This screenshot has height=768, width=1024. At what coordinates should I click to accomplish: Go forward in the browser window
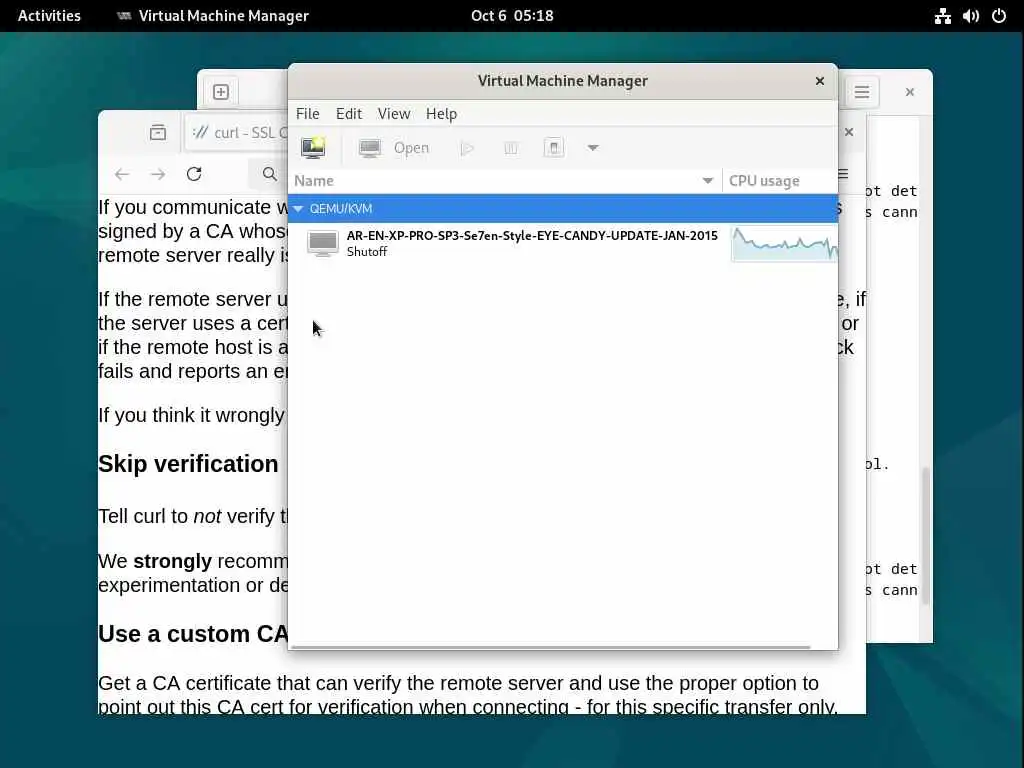[157, 174]
